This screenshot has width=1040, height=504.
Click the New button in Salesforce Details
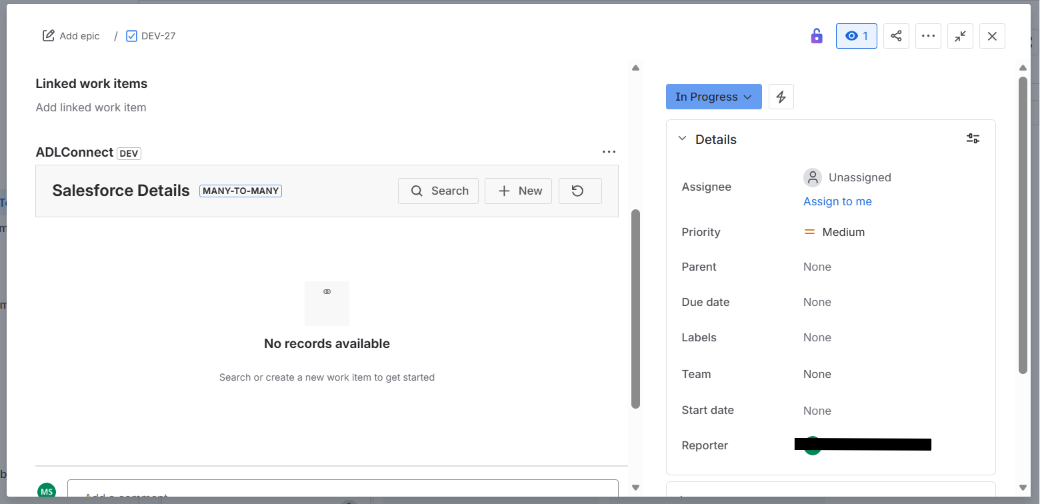[x=518, y=191]
